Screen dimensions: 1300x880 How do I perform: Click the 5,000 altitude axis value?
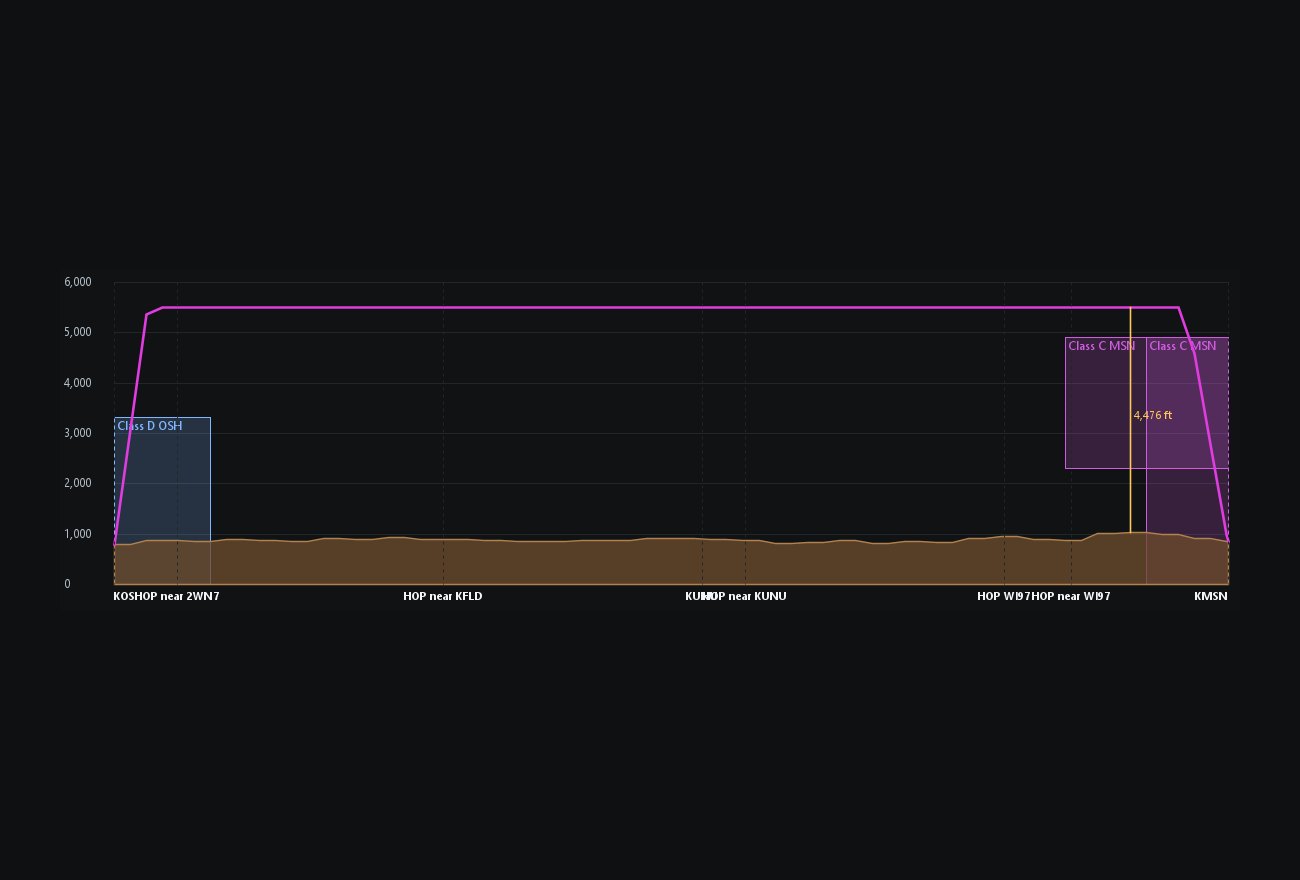click(78, 332)
